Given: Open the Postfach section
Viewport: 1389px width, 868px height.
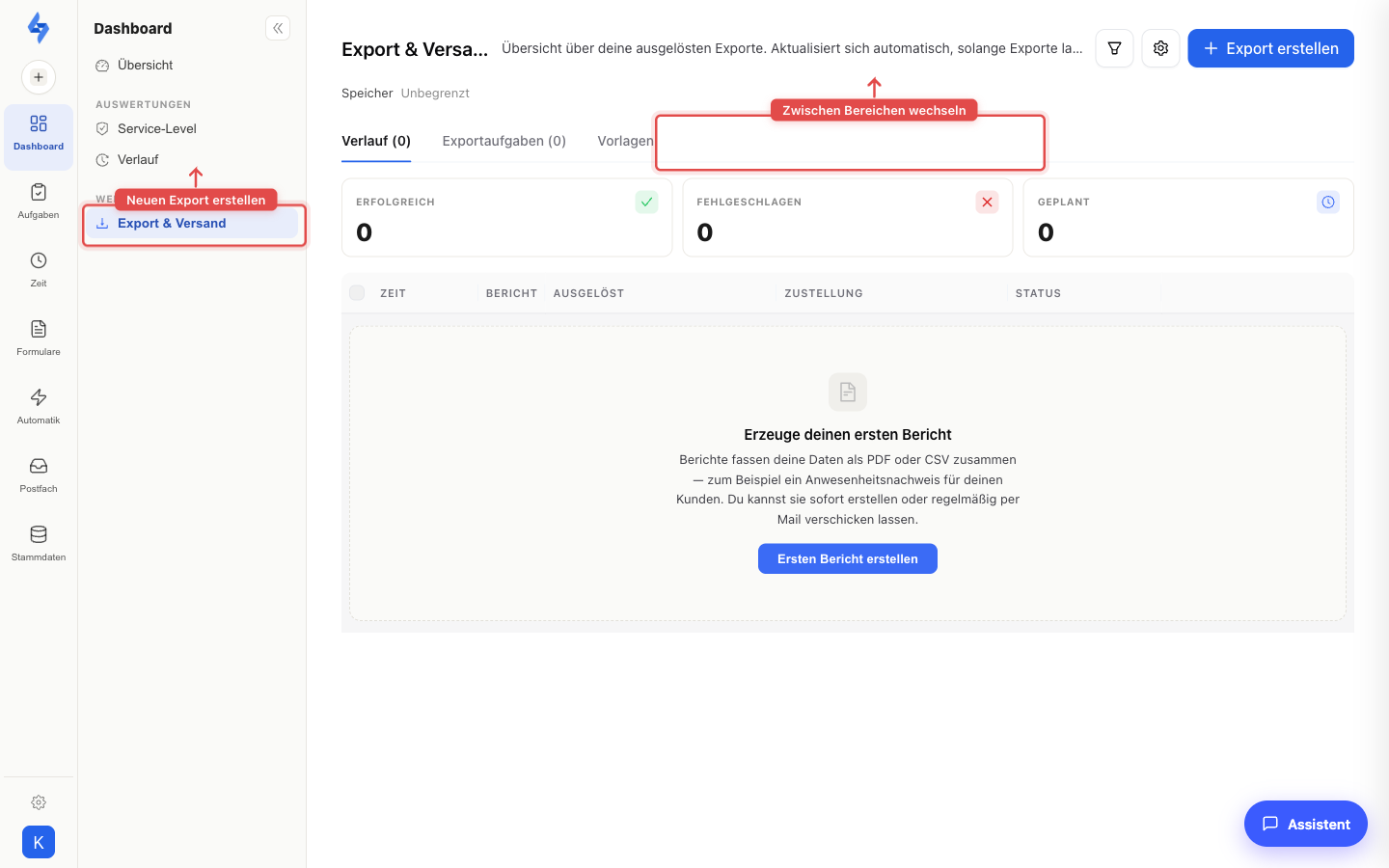Looking at the screenshot, I should click(39, 475).
